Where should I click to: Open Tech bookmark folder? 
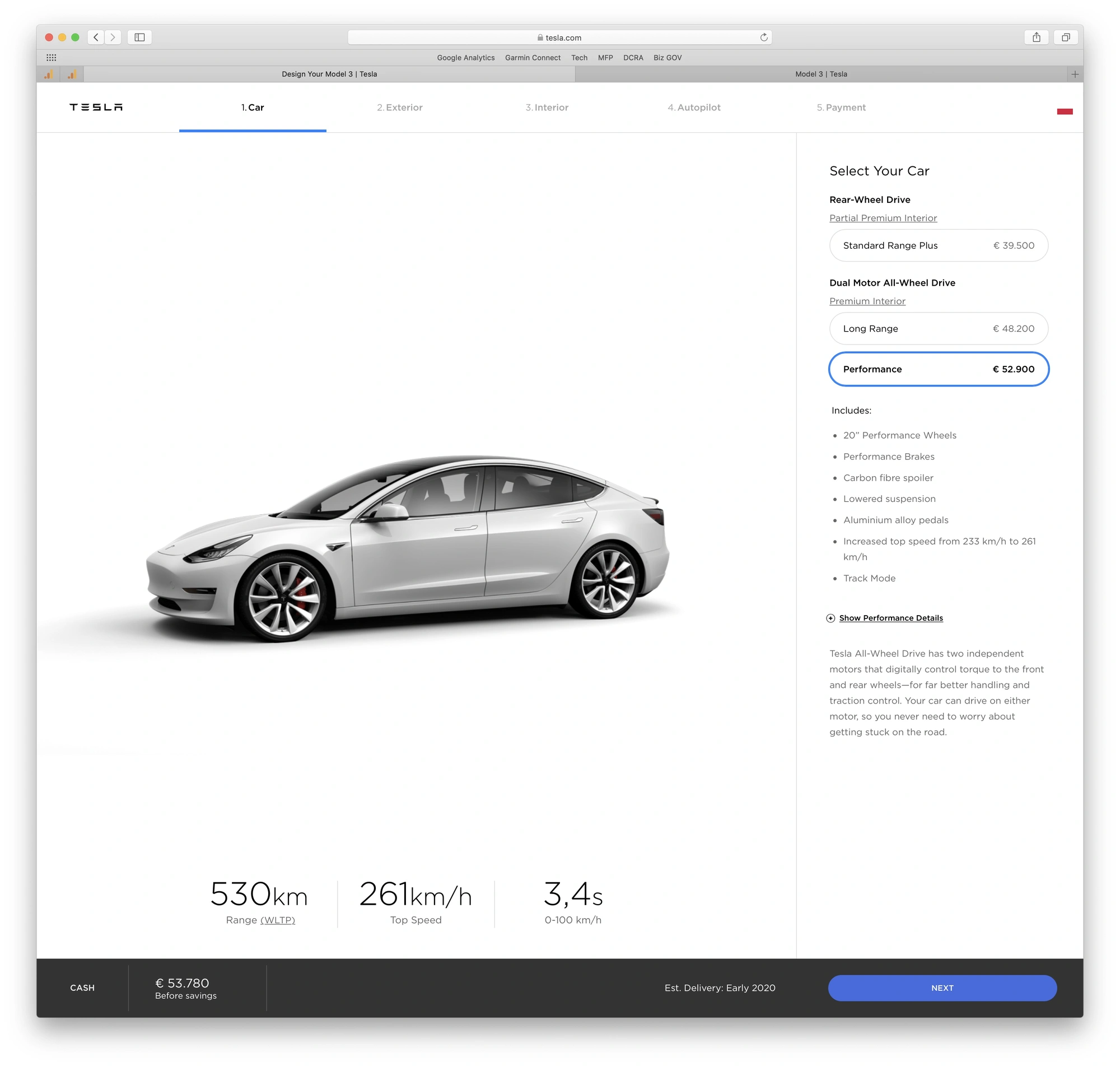(578, 58)
